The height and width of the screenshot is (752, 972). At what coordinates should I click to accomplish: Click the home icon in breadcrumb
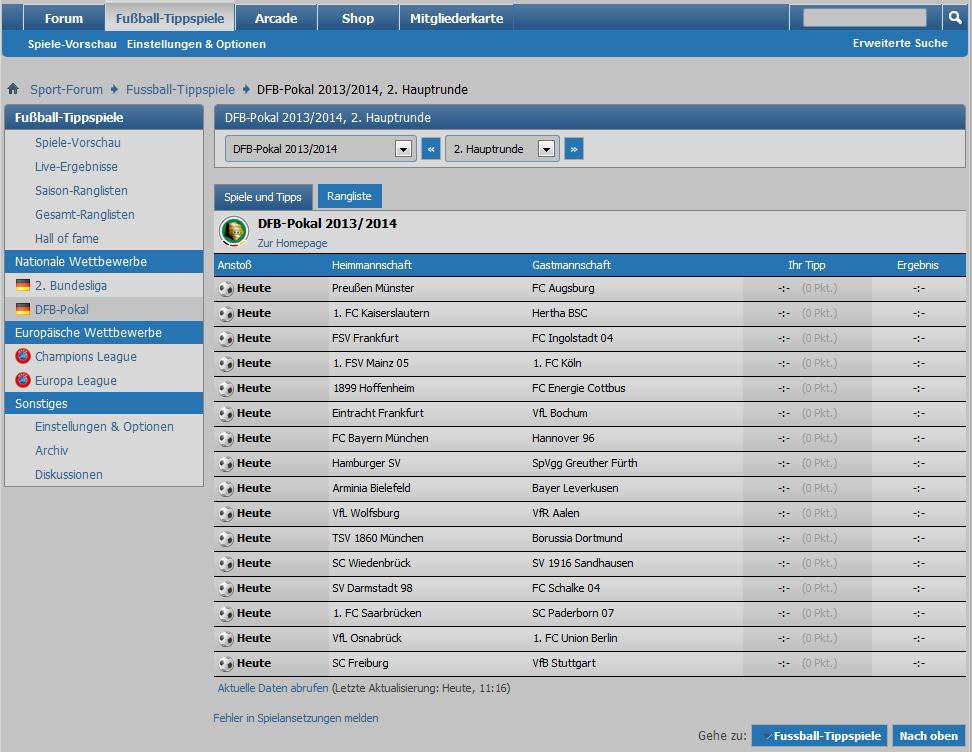click(x=13, y=89)
